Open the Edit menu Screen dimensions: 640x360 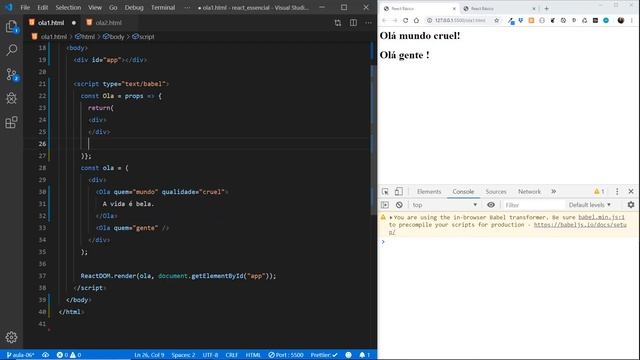click(x=42, y=8)
